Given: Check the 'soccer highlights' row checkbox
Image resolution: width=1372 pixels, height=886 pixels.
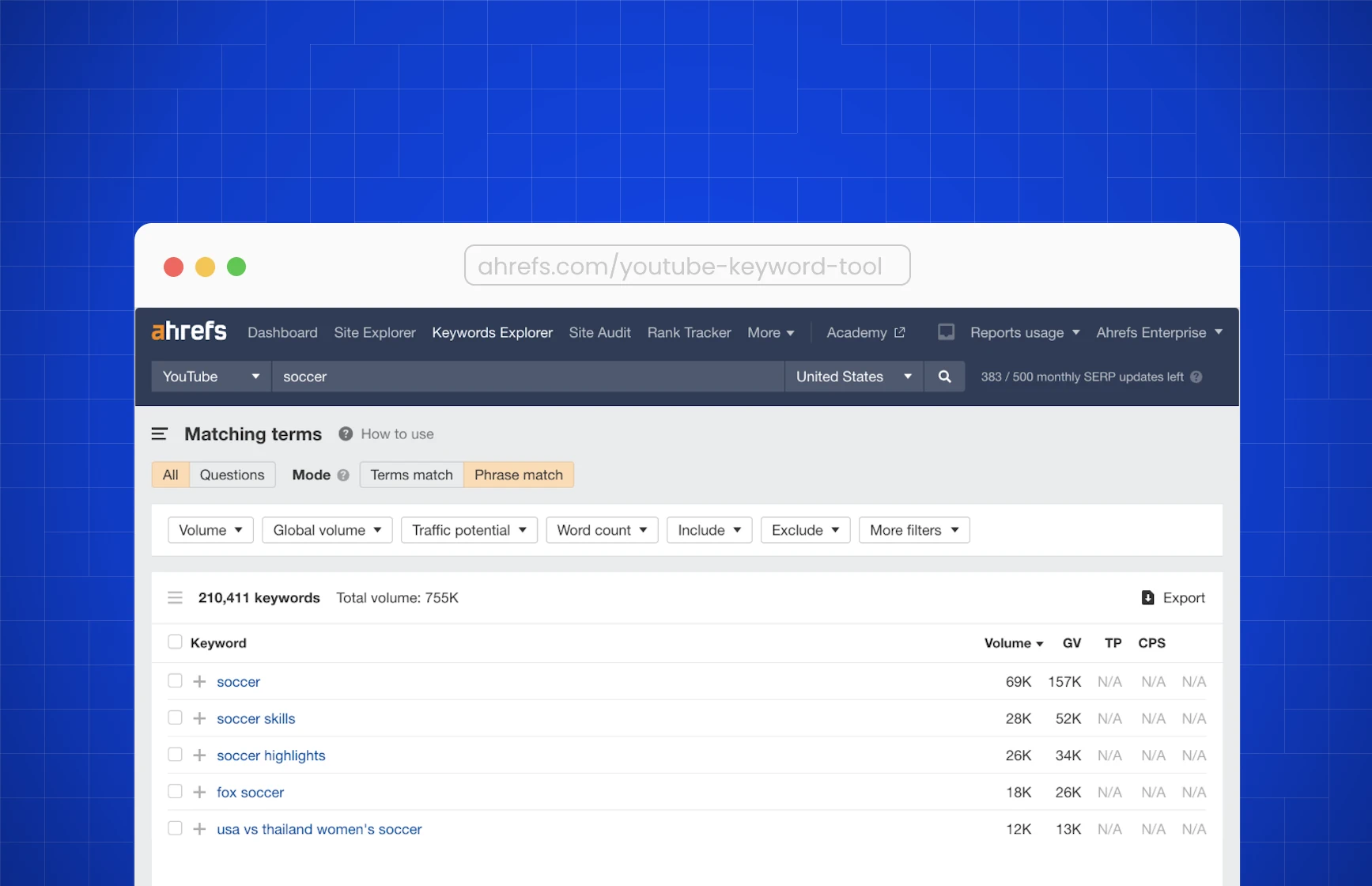Looking at the screenshot, I should (x=175, y=755).
